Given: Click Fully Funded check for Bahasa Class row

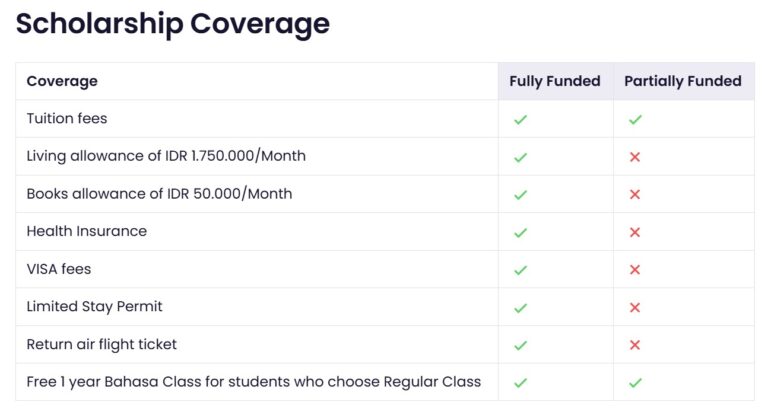Looking at the screenshot, I should tap(520, 382).
